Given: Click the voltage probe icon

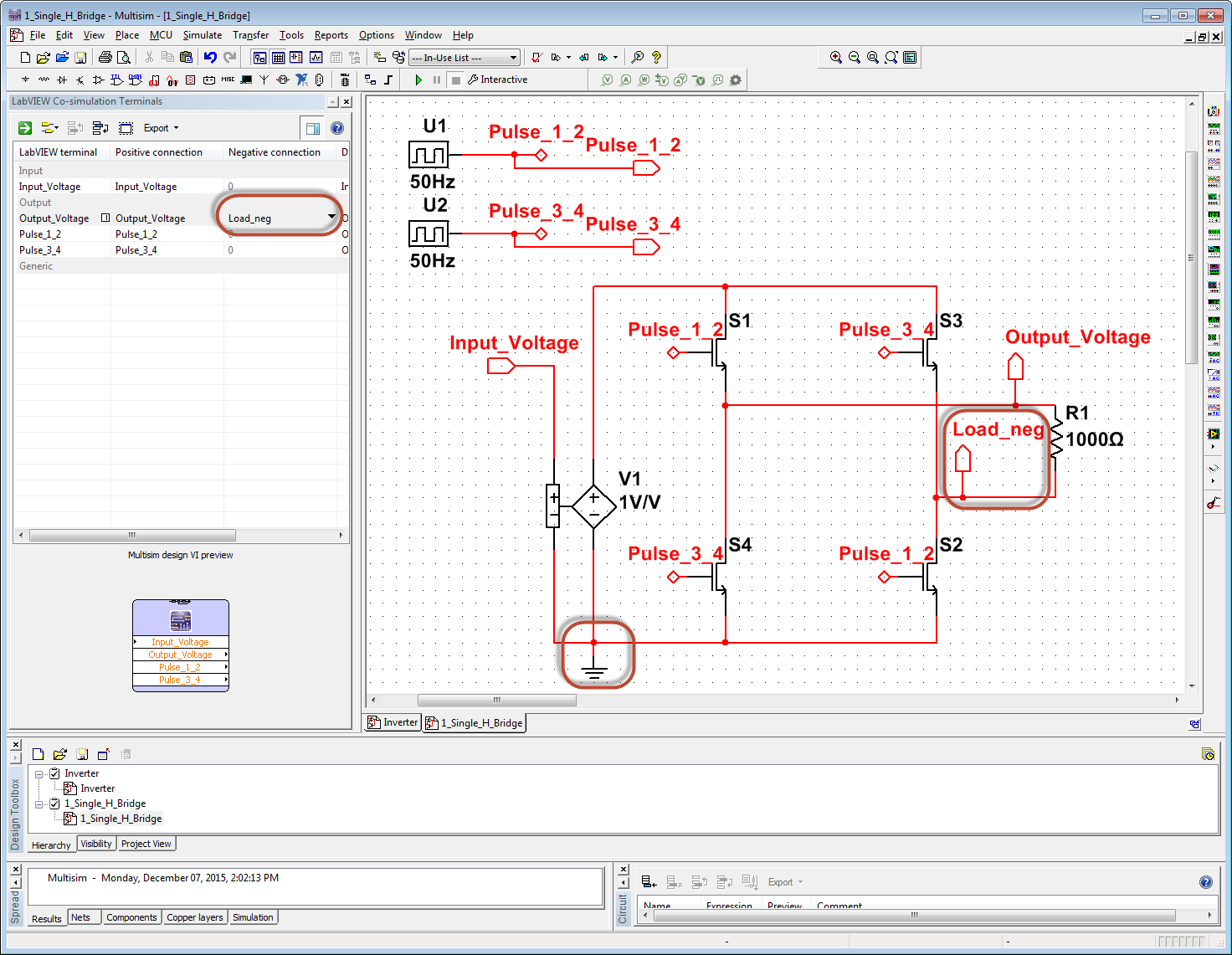Looking at the screenshot, I should [607, 80].
